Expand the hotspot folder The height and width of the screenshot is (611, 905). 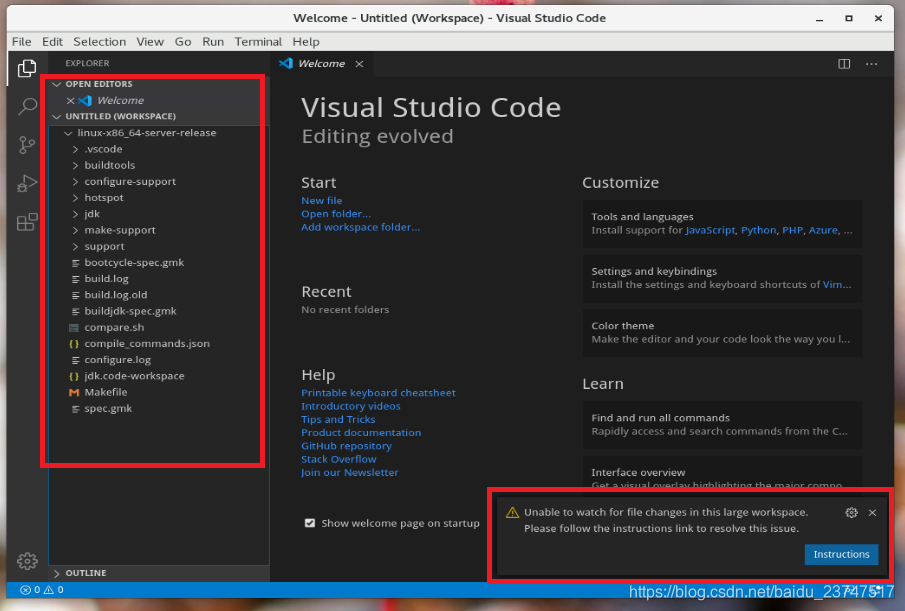[104, 197]
